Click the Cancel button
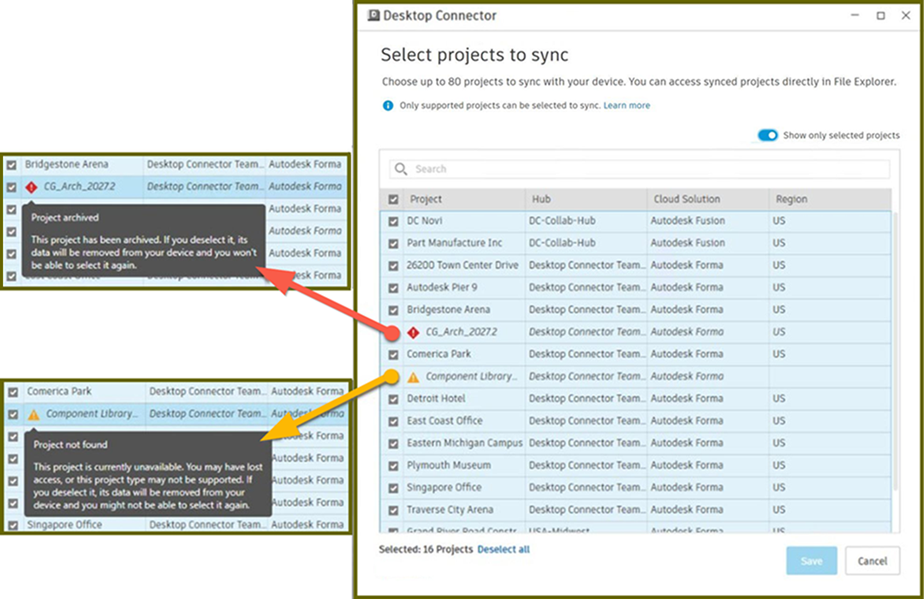Viewport: 924px width, 599px height. pos(872,561)
